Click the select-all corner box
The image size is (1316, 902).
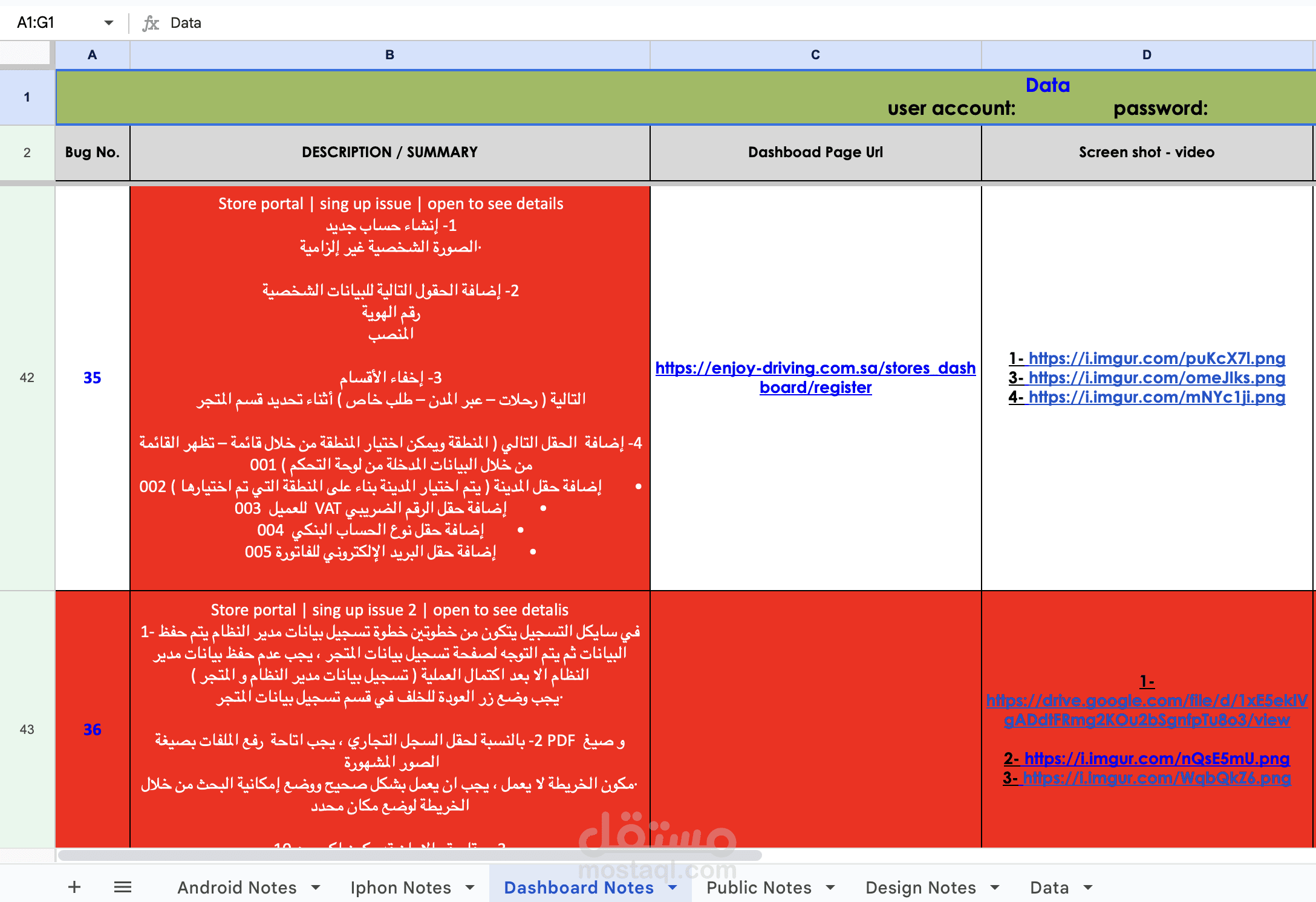click(25, 53)
